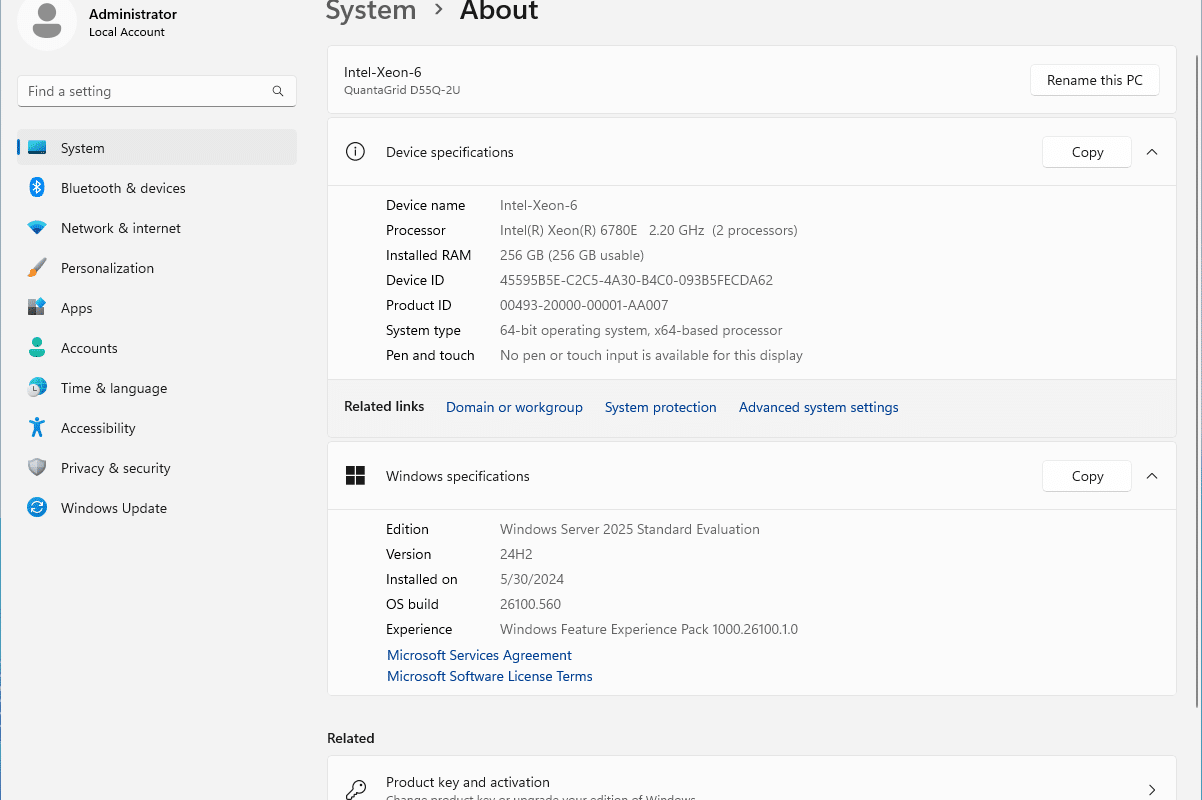The width and height of the screenshot is (1202, 800).
Task: Click the Device name value Intel-Xeon-6
Action: pos(539,205)
